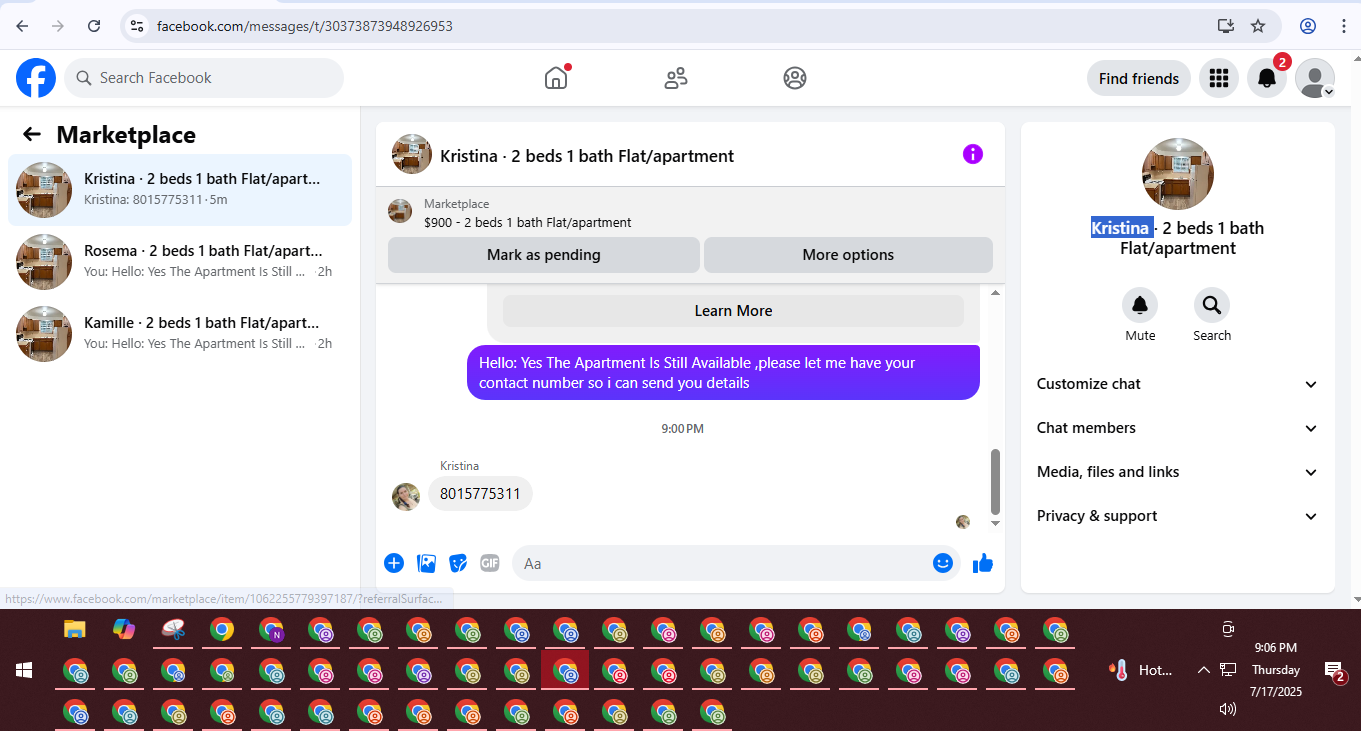1361x731 pixels.
Task: Click the page scrollbar down arrow
Action: coord(1355,599)
